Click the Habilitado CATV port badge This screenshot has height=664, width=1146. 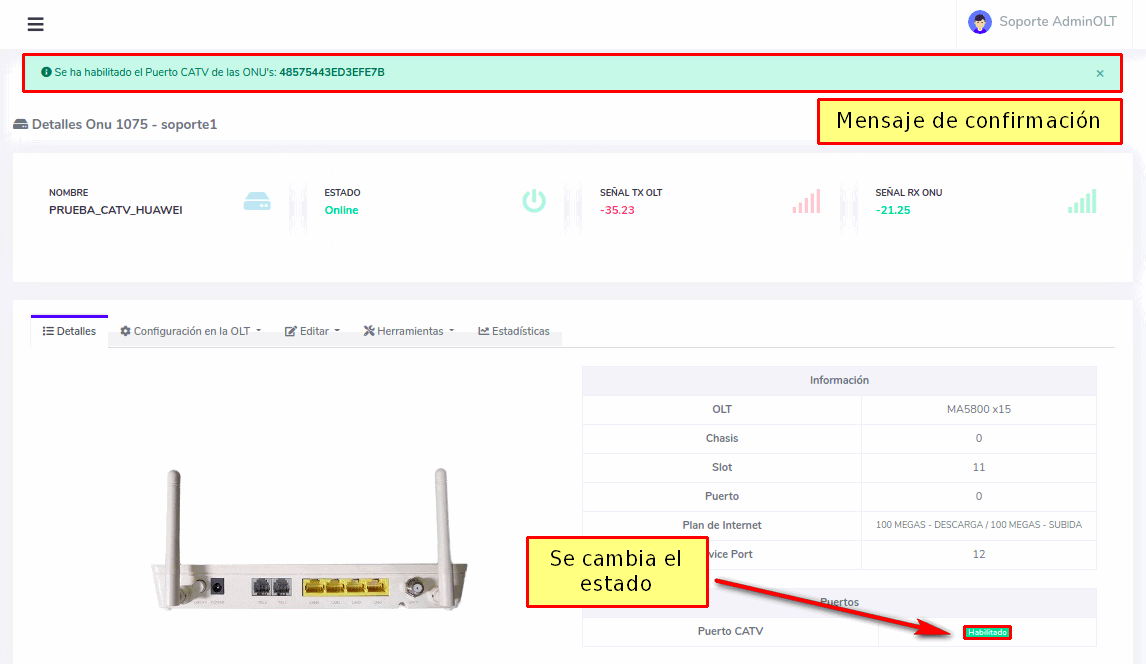tap(987, 632)
